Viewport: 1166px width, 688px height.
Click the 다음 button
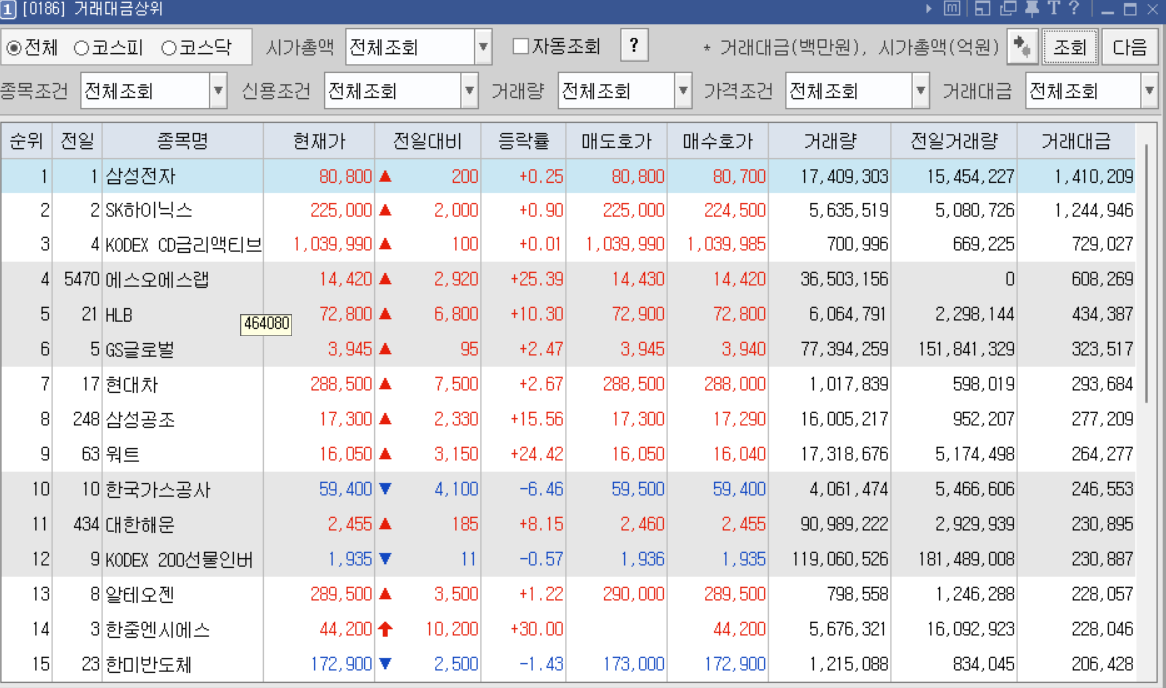tap(1130, 48)
